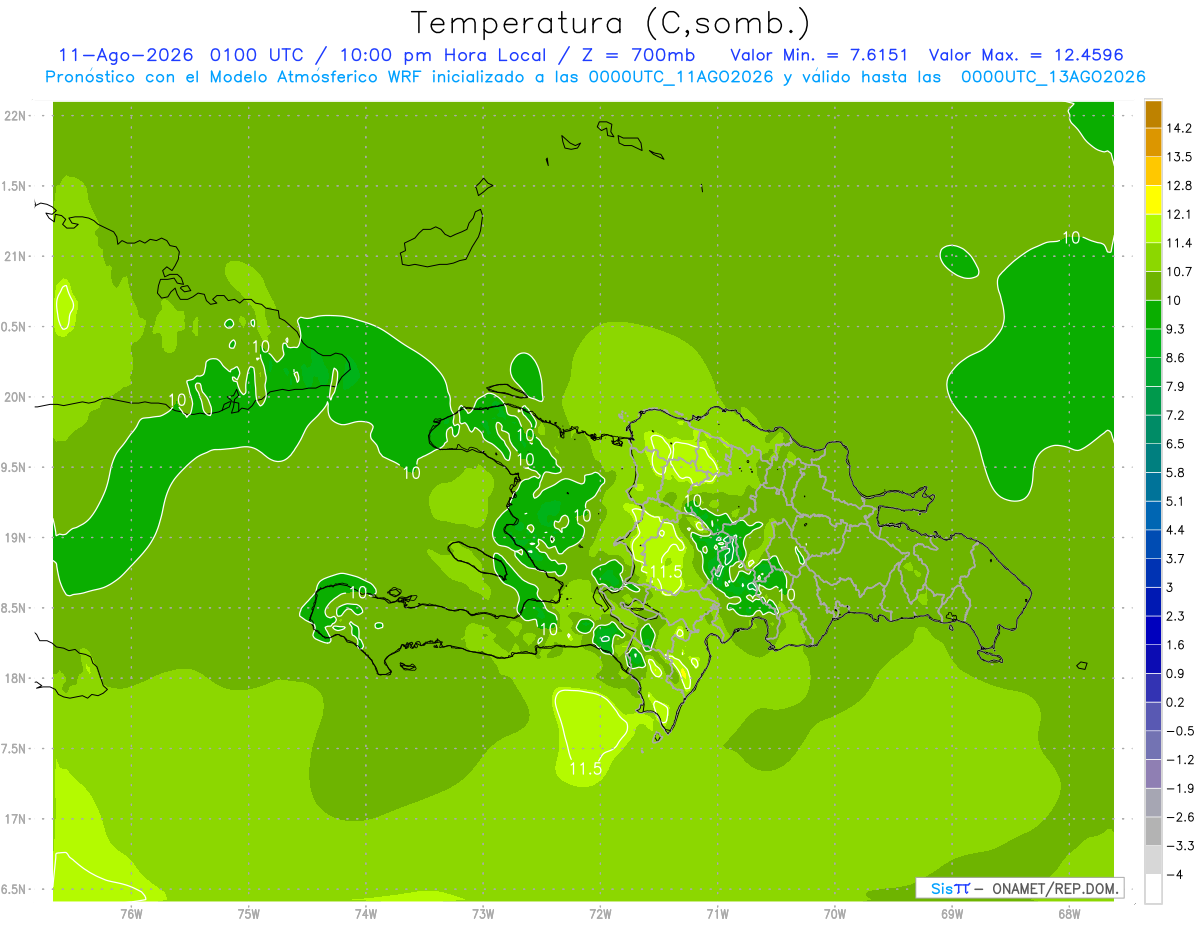Click the 14.2 colorbar label
The width and height of the screenshot is (1200, 927).
click(1178, 128)
